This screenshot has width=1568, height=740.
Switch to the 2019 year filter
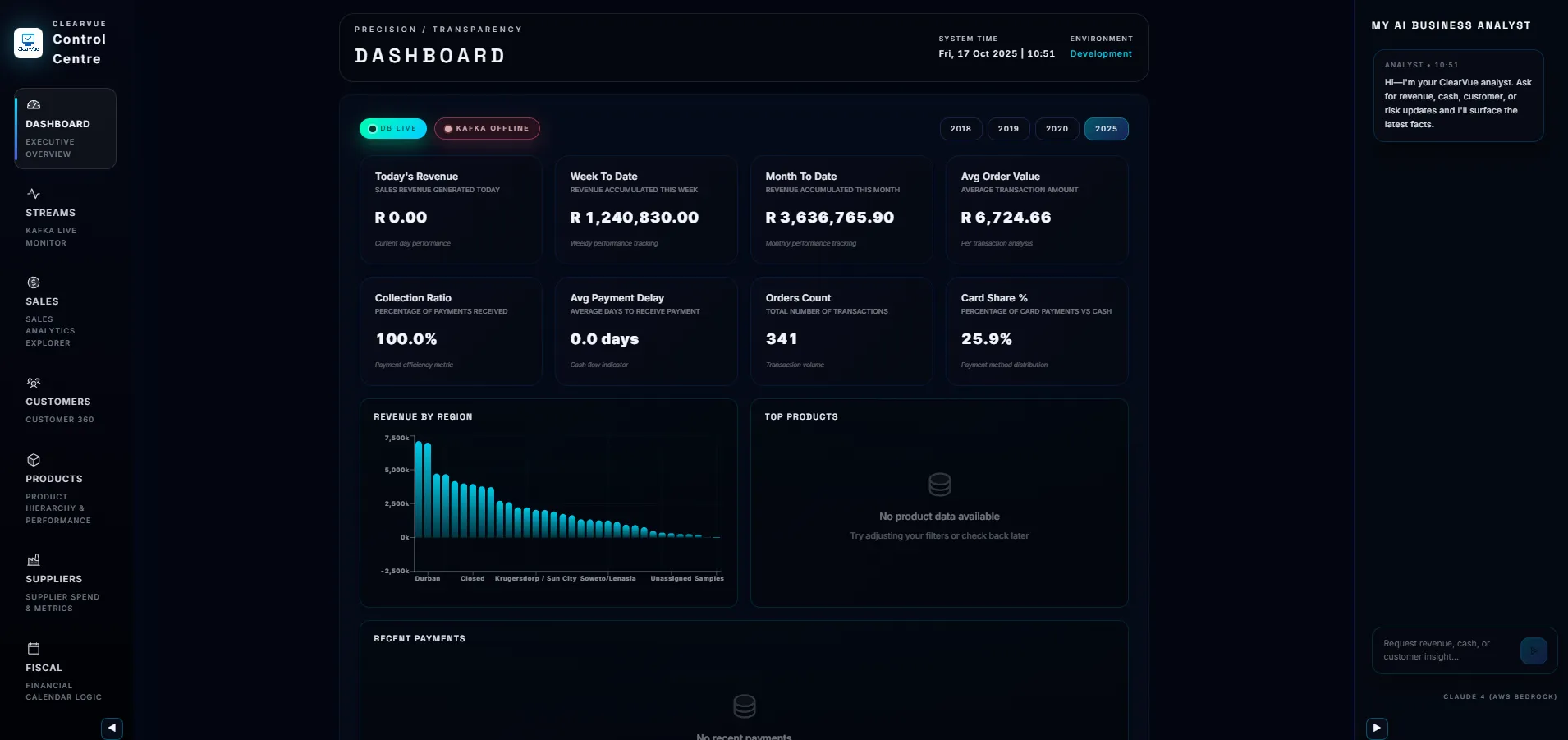[x=1008, y=129]
